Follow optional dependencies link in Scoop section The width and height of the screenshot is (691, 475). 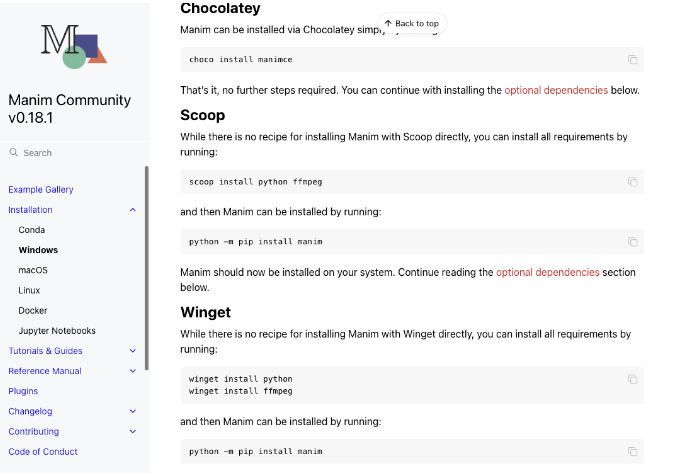click(547, 272)
